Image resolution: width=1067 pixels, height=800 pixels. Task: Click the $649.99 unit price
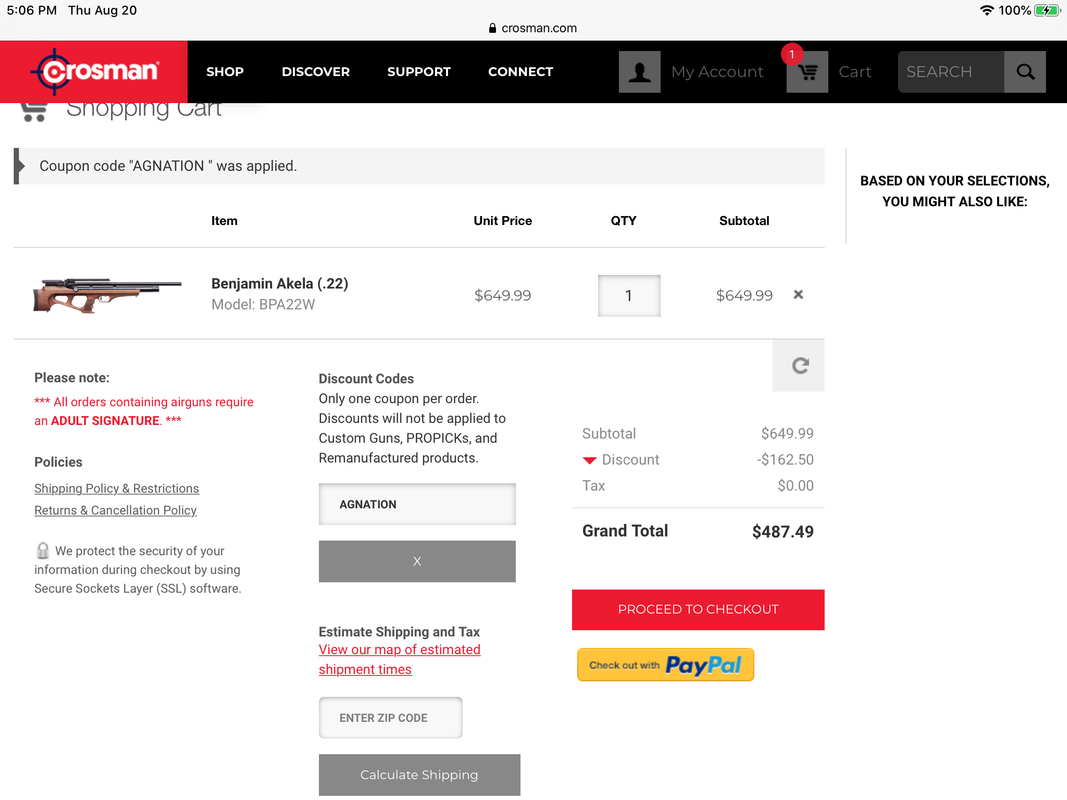(503, 295)
